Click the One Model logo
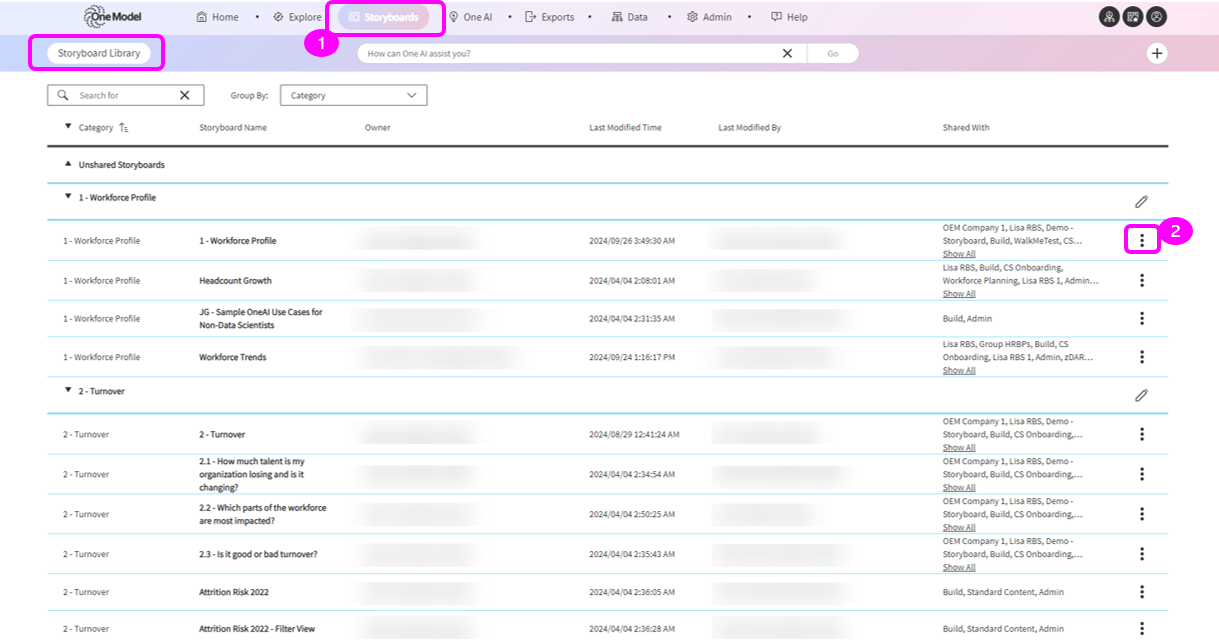Screen dimensions: 1219x643 (114, 17)
